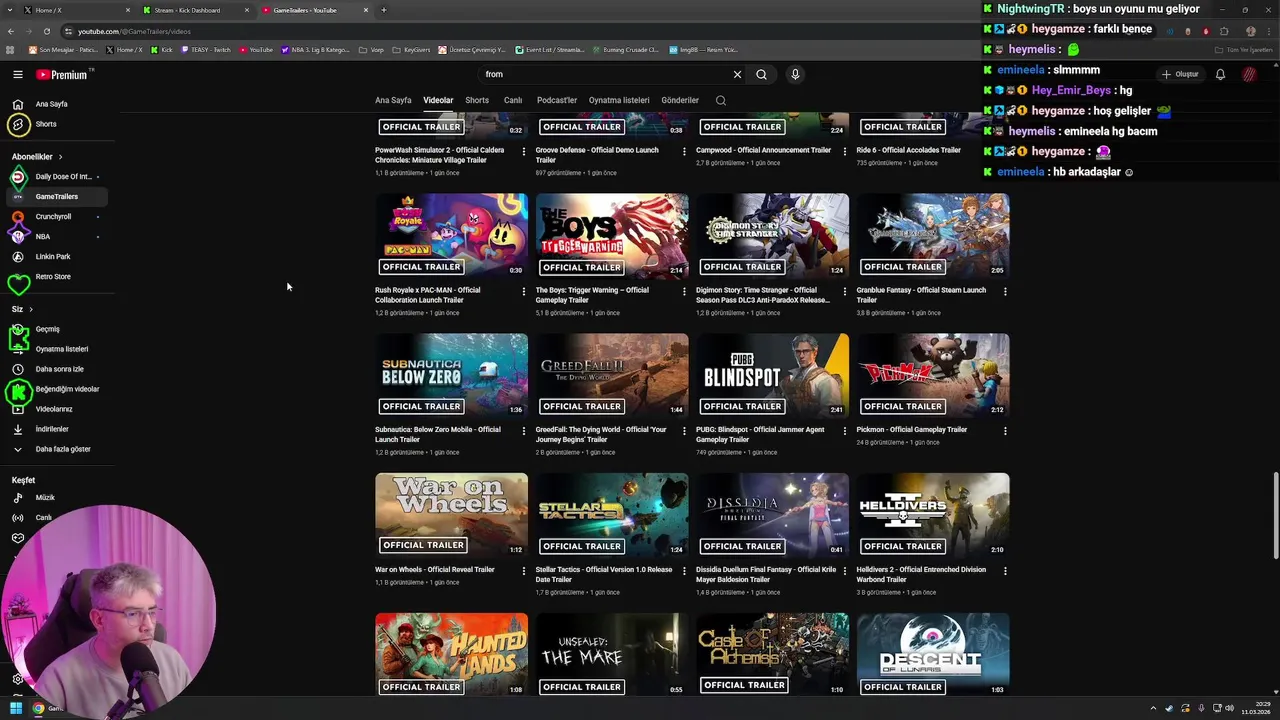Click the page vertical scrollbar thumb
The image size is (1280, 720).
(1275, 518)
